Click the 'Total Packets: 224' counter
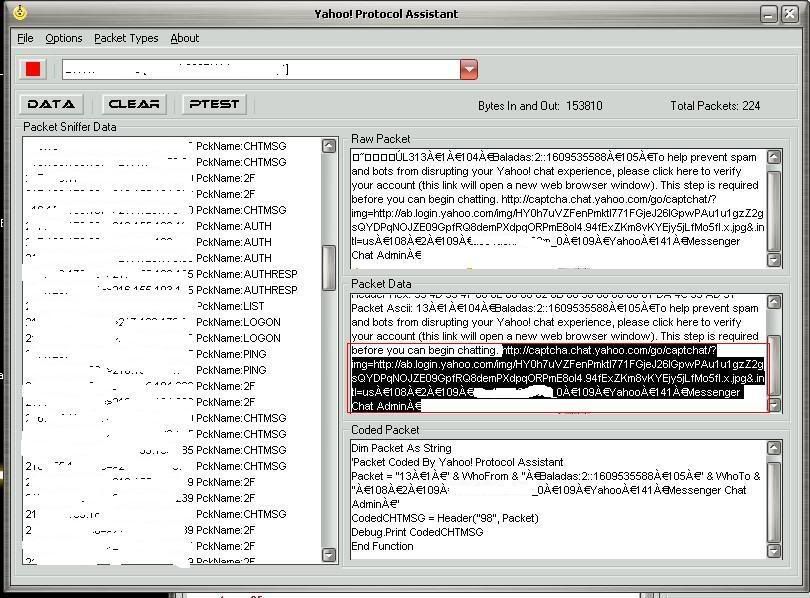Image resolution: width=810 pixels, height=598 pixels. coord(715,106)
